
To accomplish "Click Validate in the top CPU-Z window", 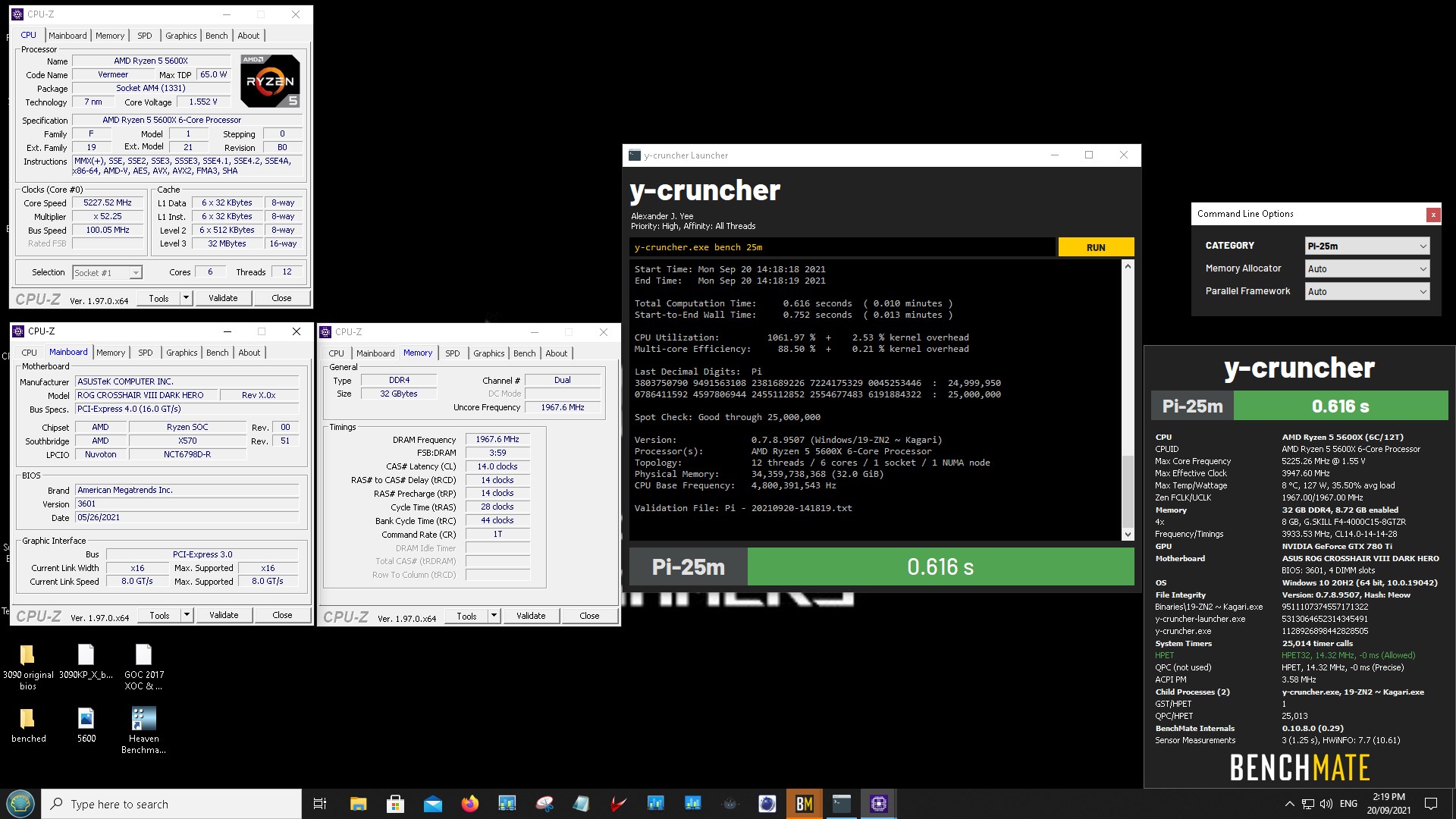I will (x=223, y=298).
